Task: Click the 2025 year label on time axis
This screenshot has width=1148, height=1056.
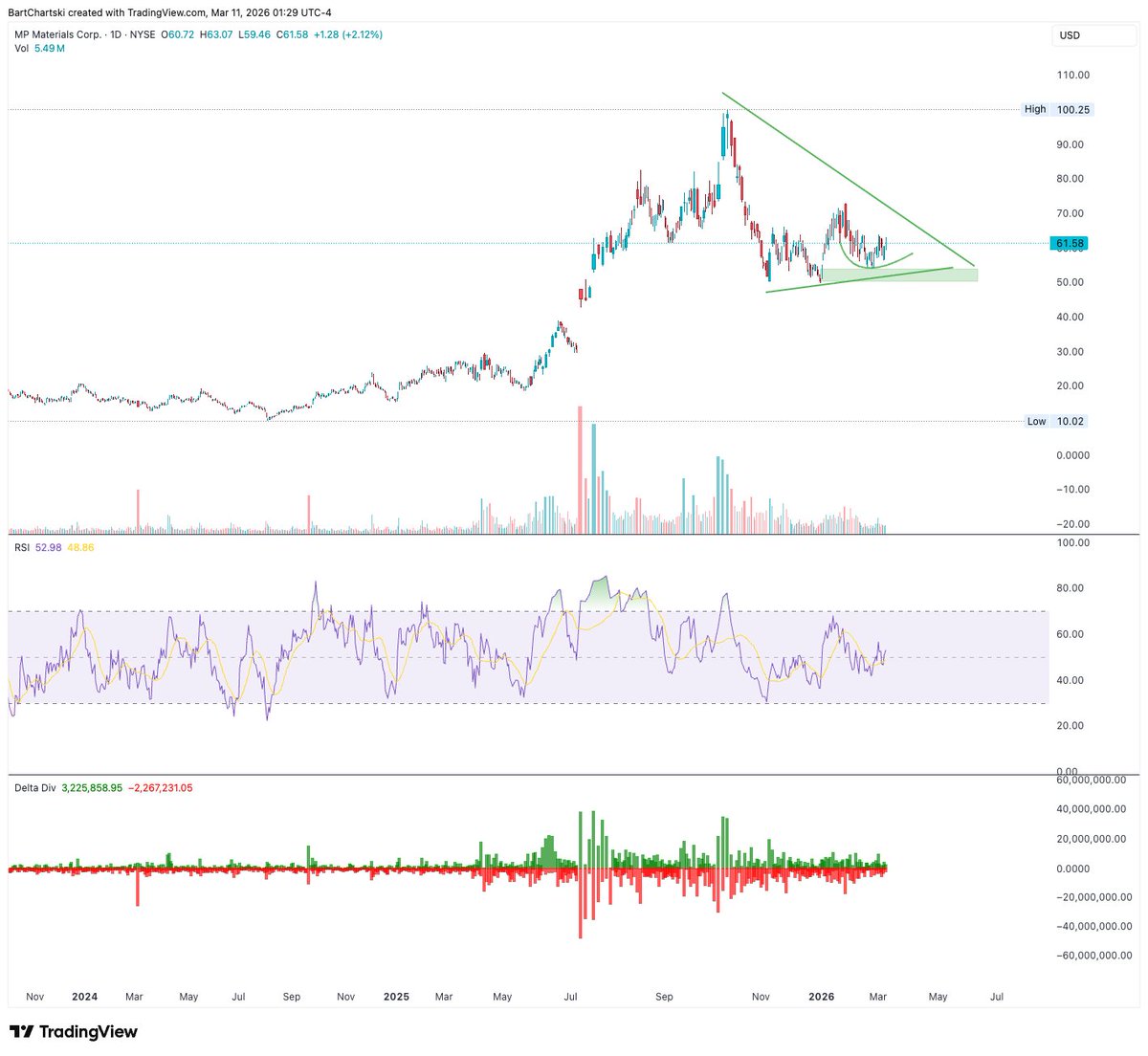Action: (396, 996)
